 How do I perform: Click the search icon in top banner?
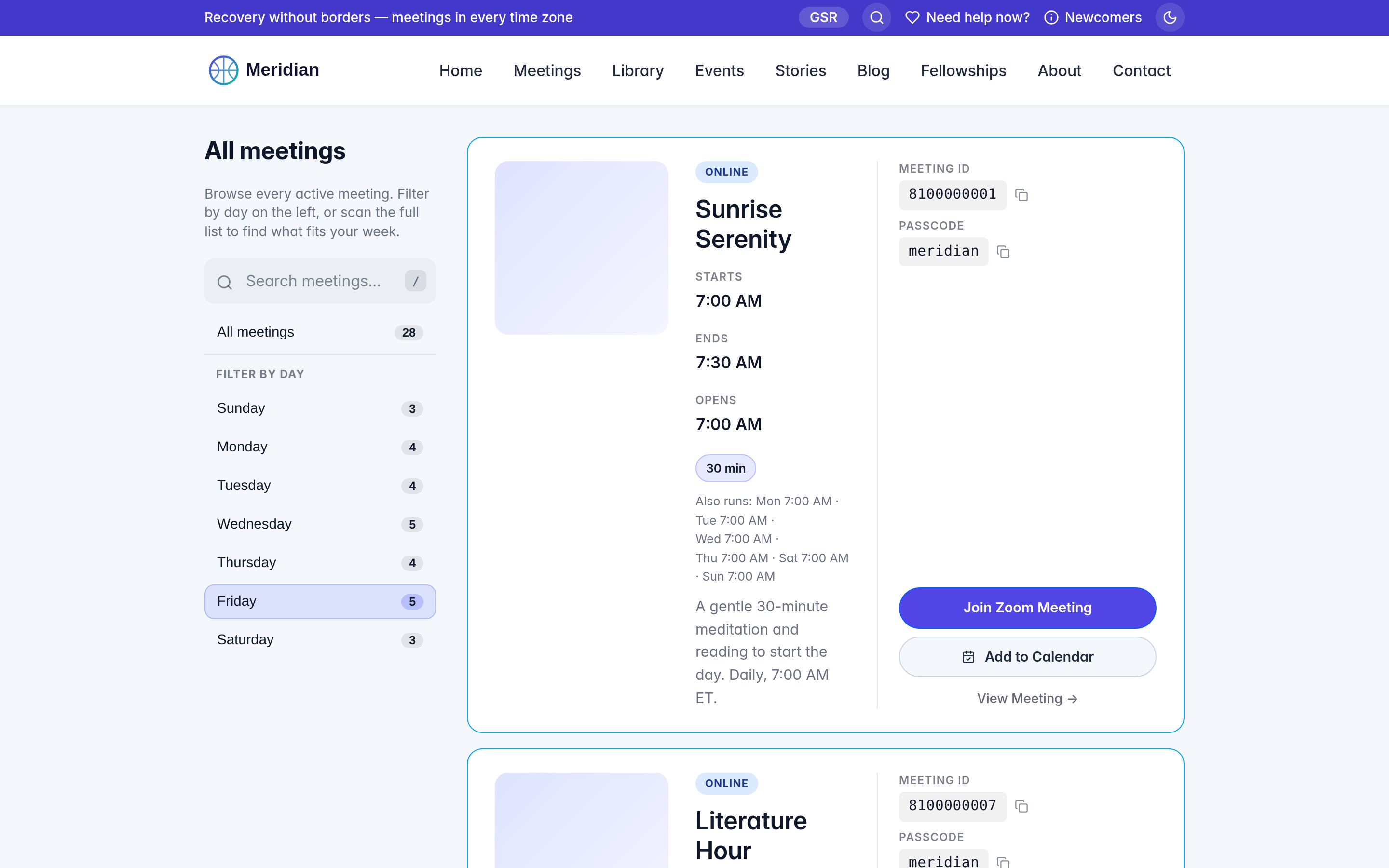876,17
